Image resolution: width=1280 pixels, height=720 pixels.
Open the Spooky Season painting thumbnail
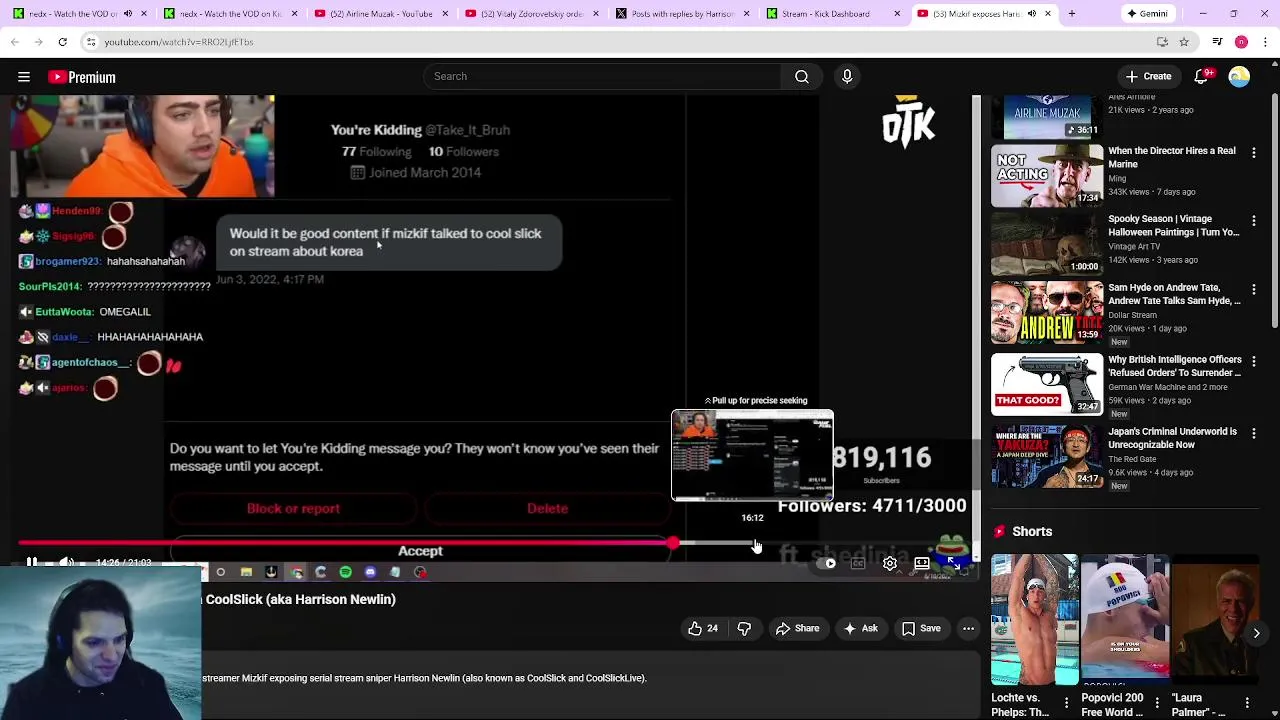(x=1046, y=244)
